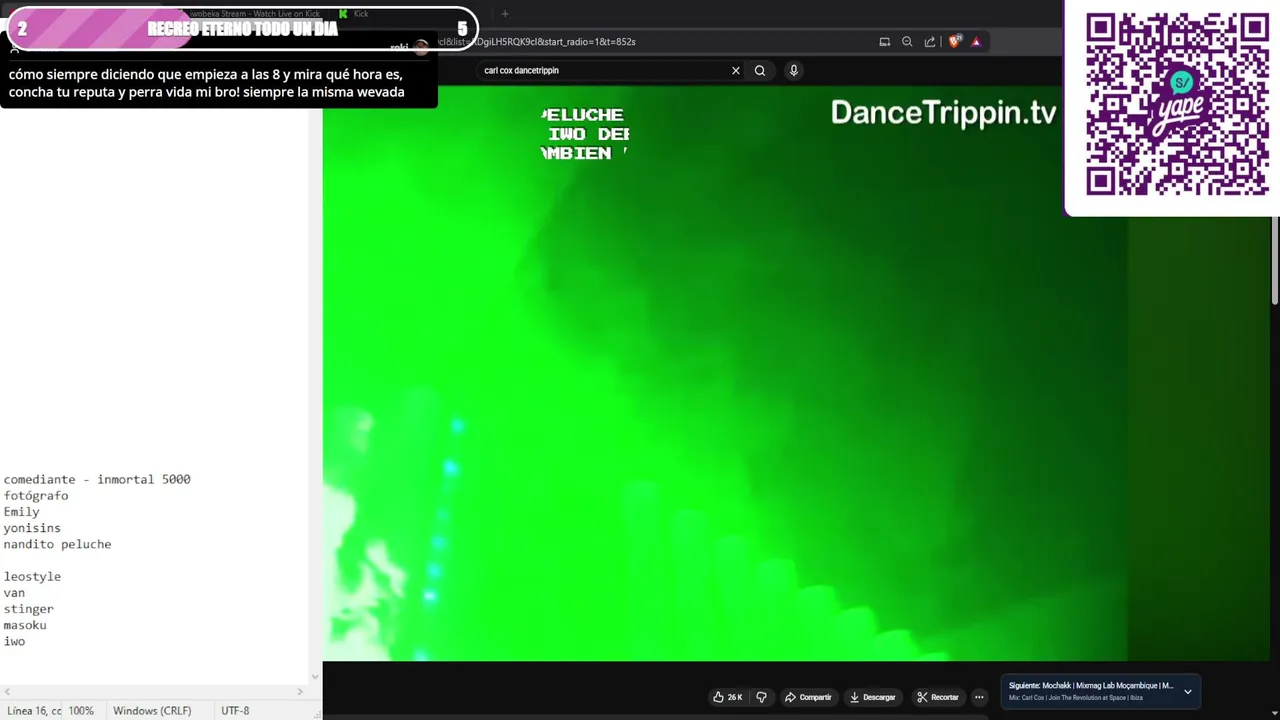Image resolution: width=1280 pixels, height=720 pixels.
Task: Open the three-dot more actions menu
Action: click(x=979, y=697)
